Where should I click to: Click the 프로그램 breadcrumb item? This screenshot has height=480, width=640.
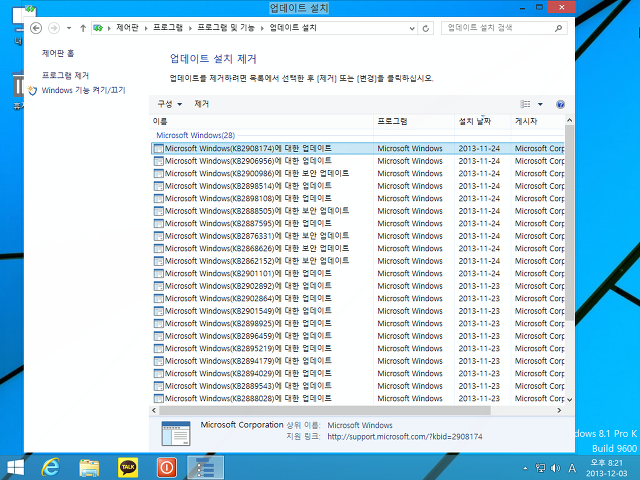pos(168,28)
